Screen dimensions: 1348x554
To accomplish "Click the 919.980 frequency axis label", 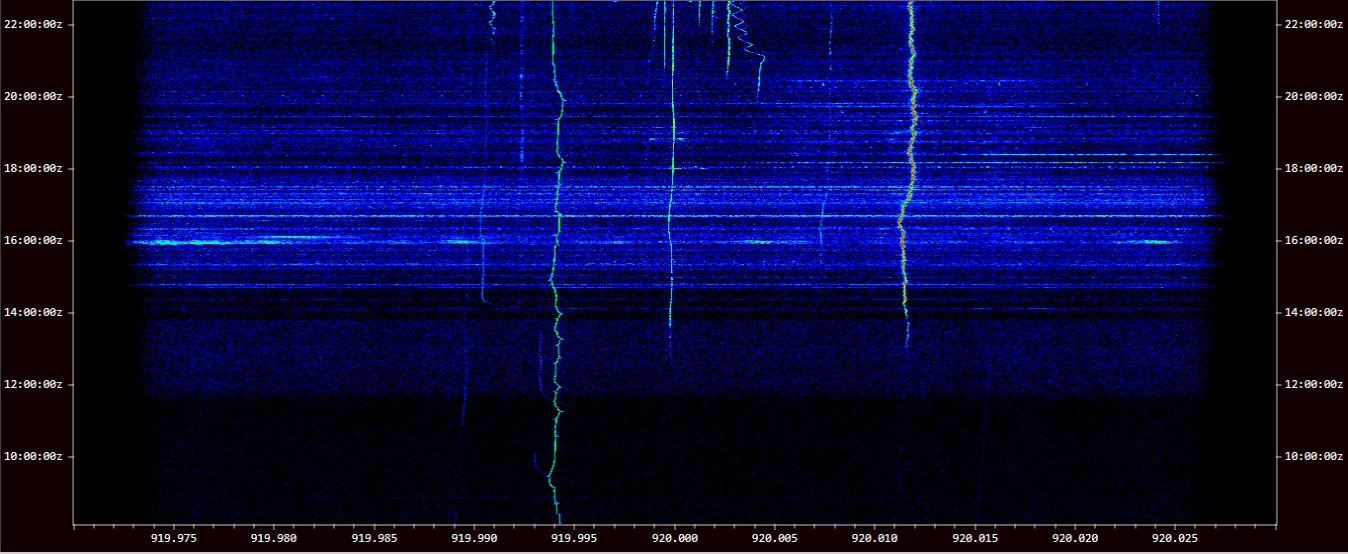I will [x=274, y=537].
